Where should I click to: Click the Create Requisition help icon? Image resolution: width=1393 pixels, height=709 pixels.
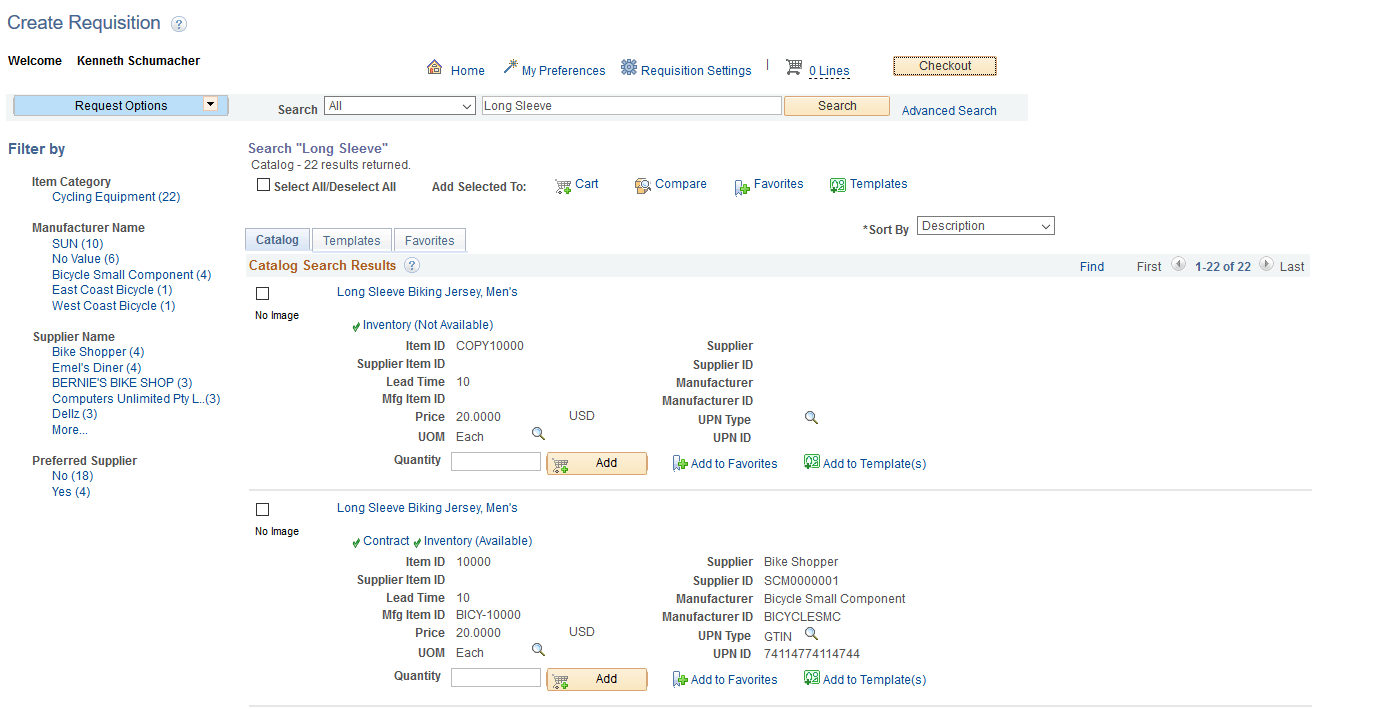click(178, 24)
